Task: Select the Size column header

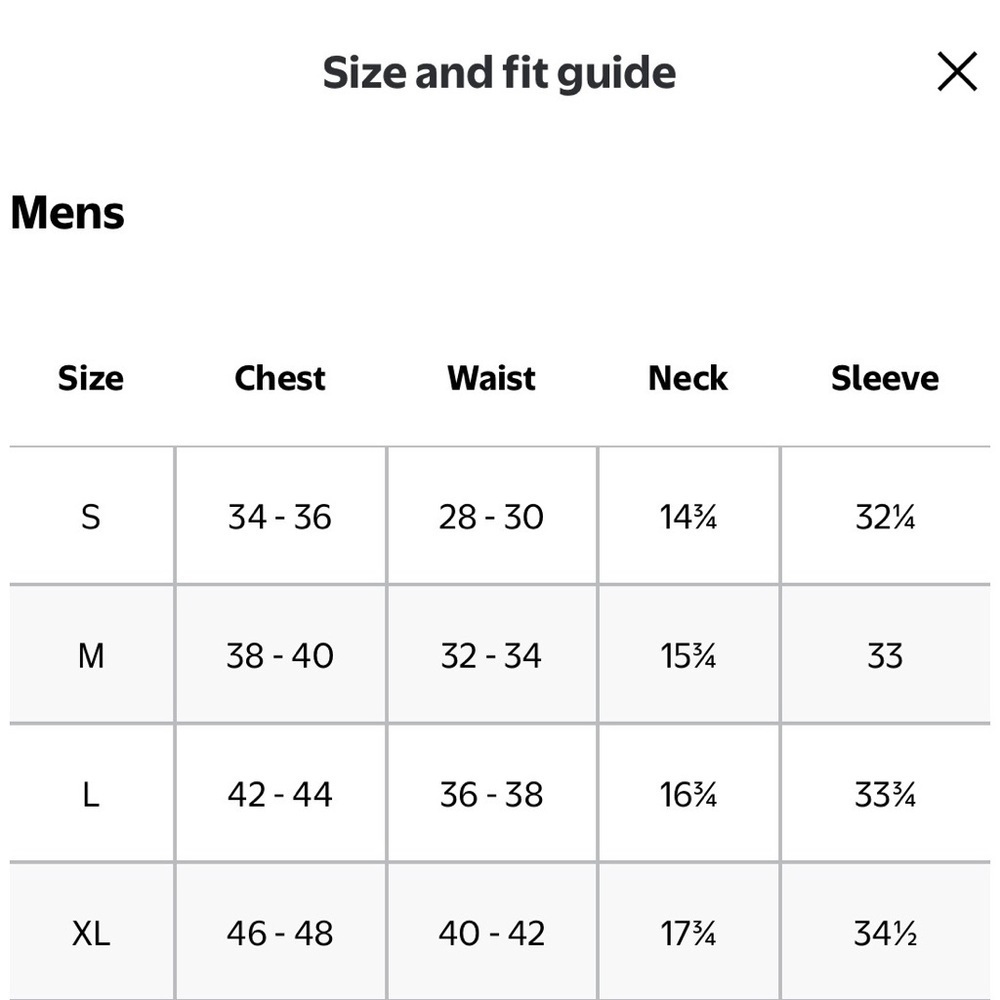Action: [x=91, y=378]
